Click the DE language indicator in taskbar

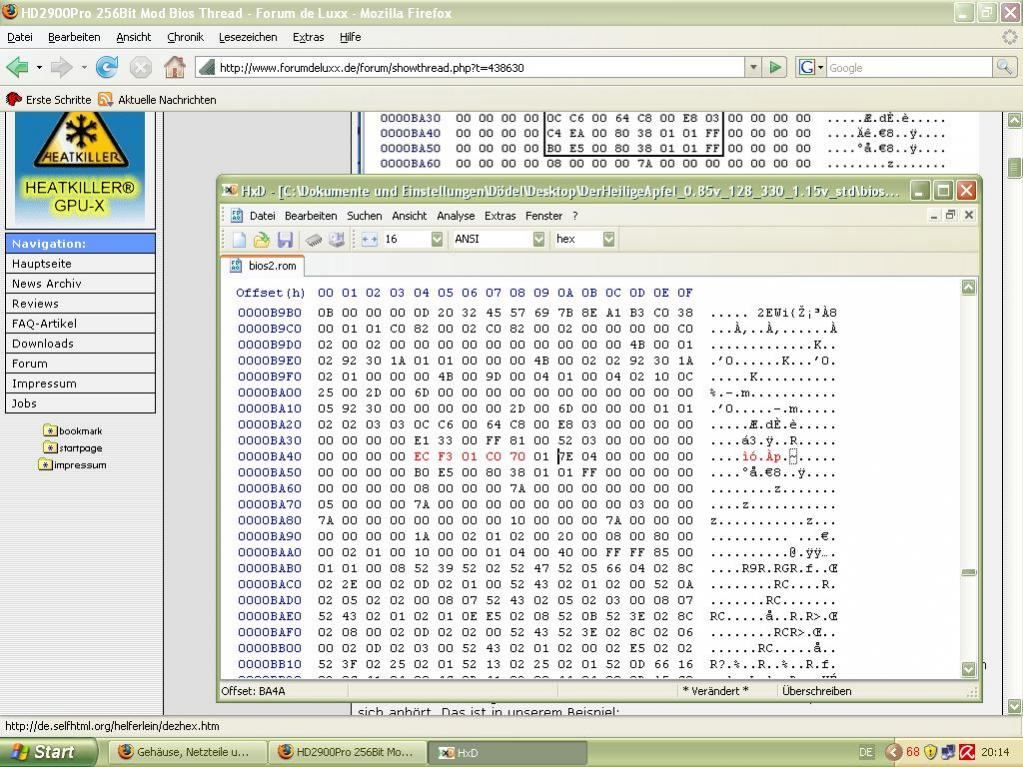[866, 752]
